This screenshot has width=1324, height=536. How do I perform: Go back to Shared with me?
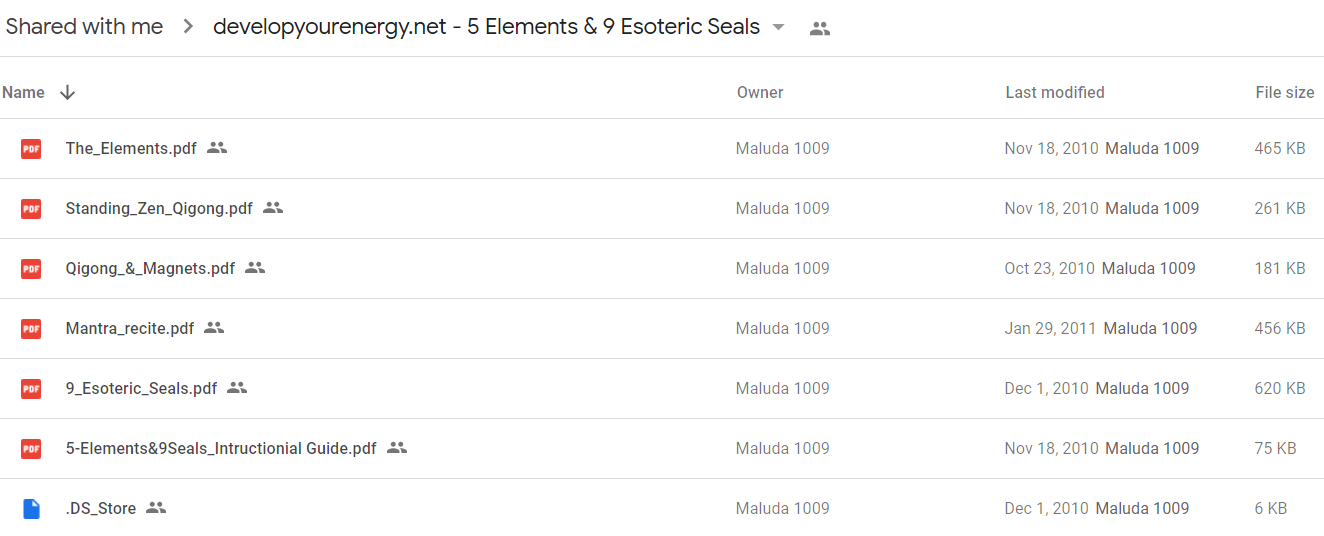pos(84,27)
